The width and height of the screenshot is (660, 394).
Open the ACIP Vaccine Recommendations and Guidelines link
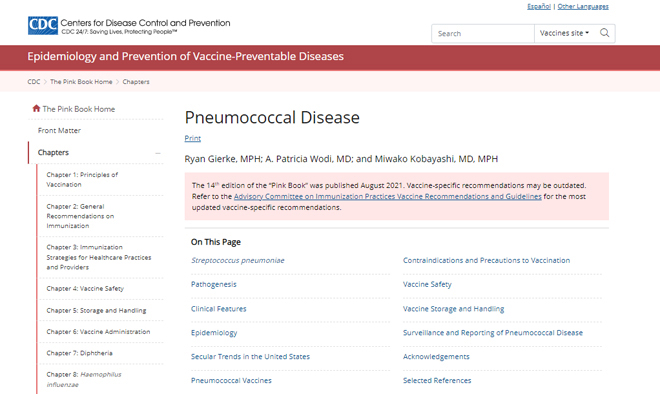point(388,197)
